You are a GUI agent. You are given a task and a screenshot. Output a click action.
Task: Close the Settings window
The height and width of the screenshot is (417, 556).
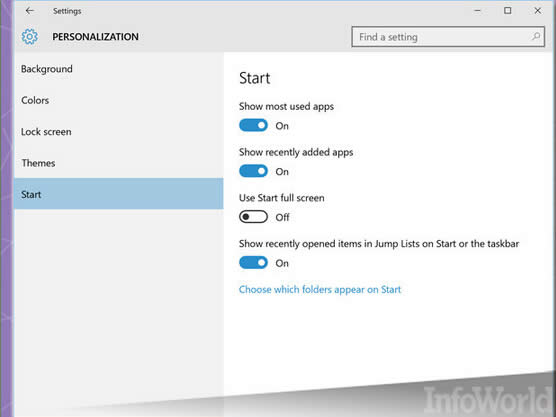click(x=538, y=11)
